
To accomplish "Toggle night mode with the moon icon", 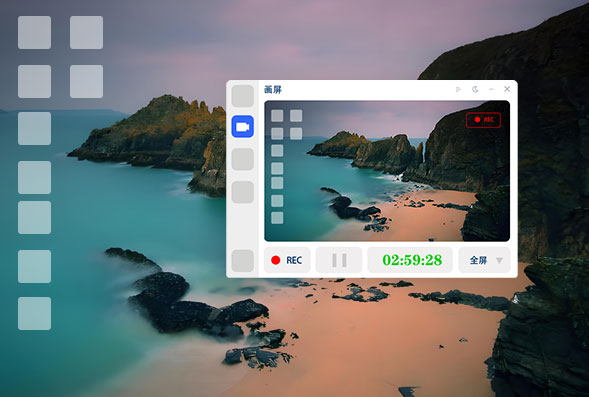I will [x=475, y=89].
